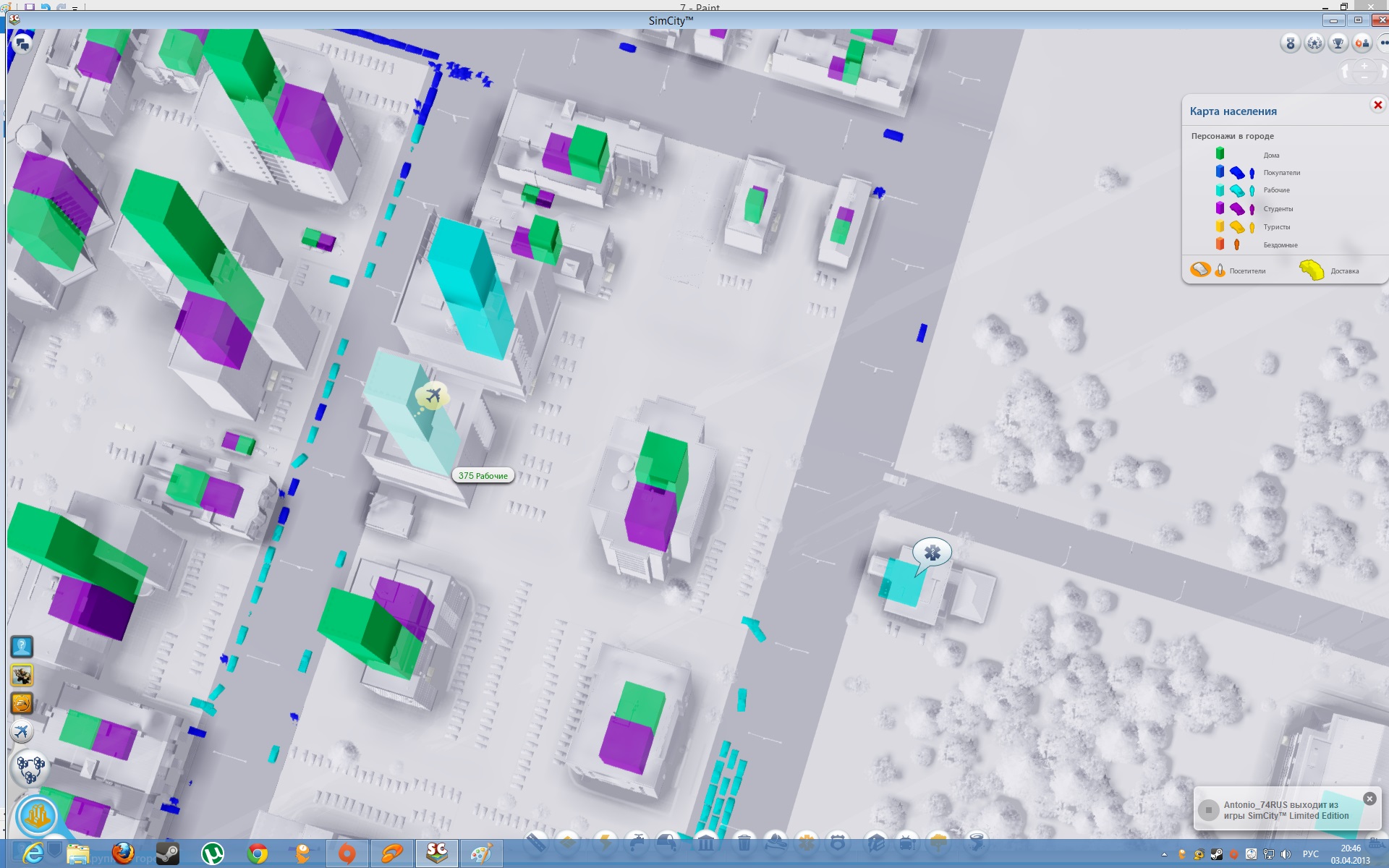
Task: Open the Police badge menu
Action: click(x=838, y=843)
